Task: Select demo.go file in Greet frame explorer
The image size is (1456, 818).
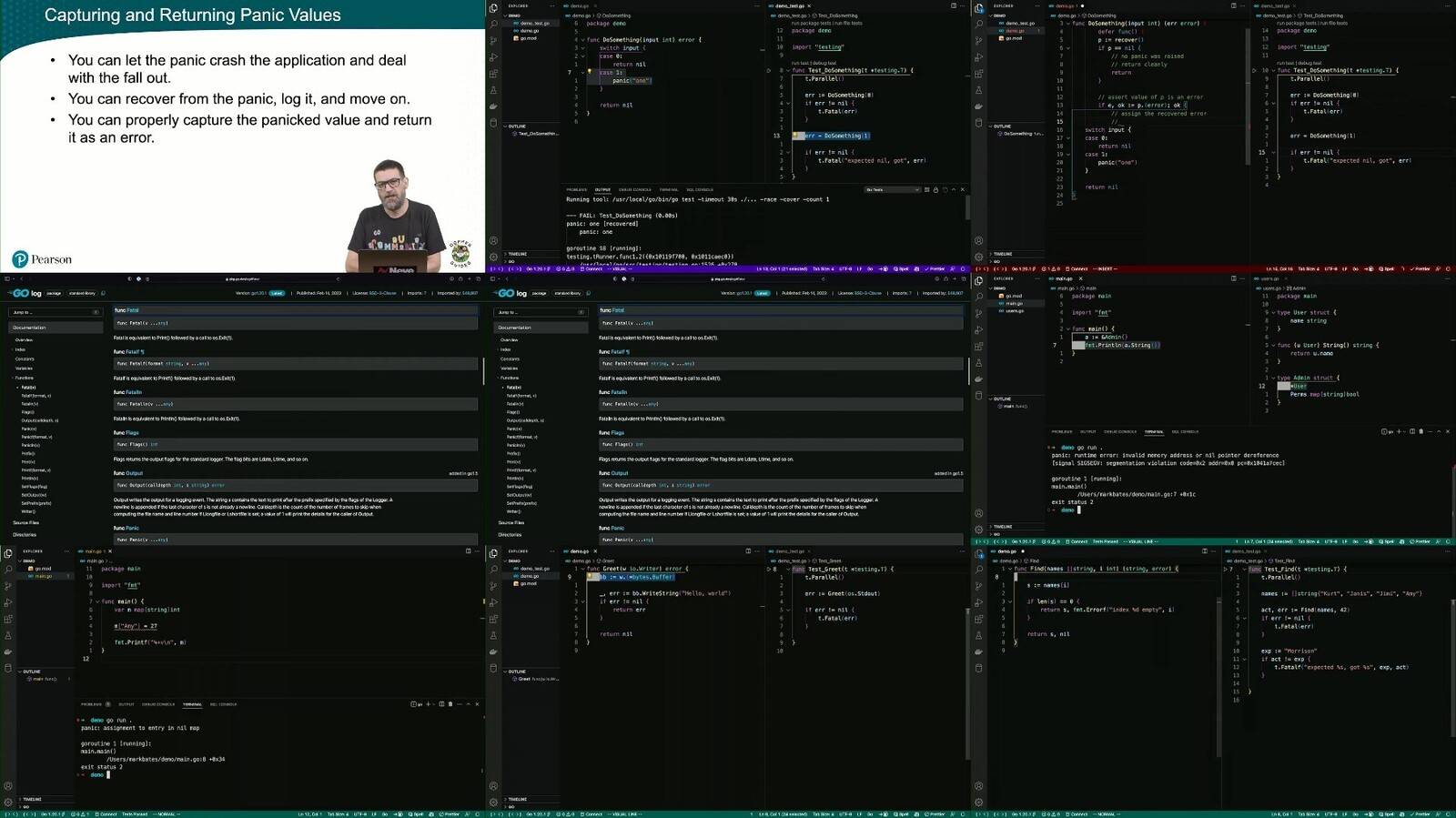Action: (529, 576)
